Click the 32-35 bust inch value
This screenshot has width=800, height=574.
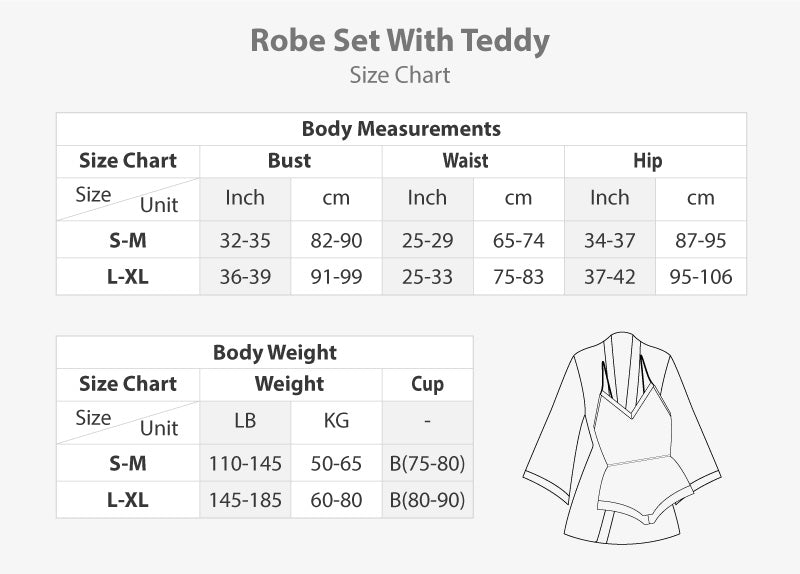(x=245, y=240)
